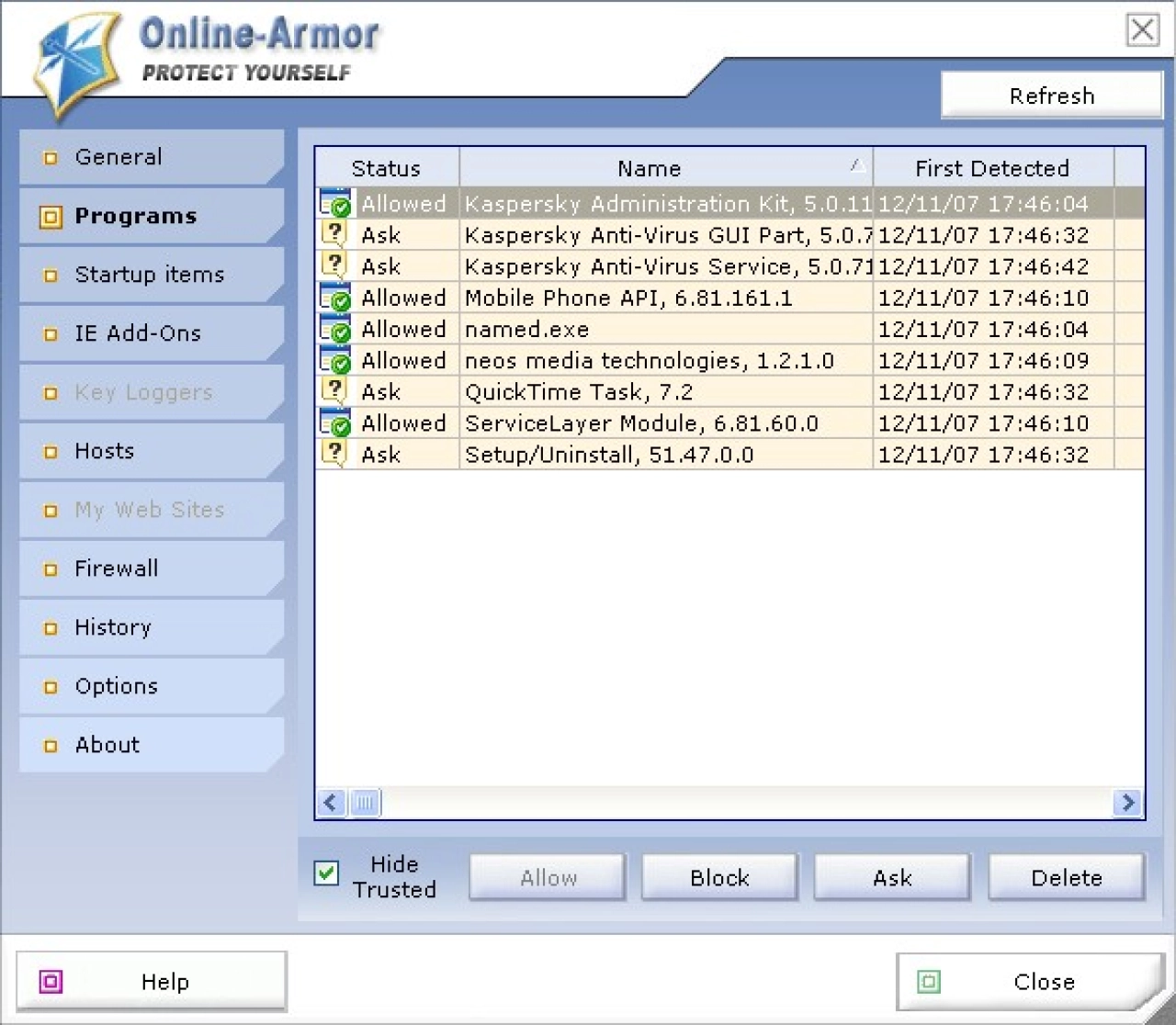Toggle the Hide Trusted checkbox
1176x1025 pixels.
[326, 873]
